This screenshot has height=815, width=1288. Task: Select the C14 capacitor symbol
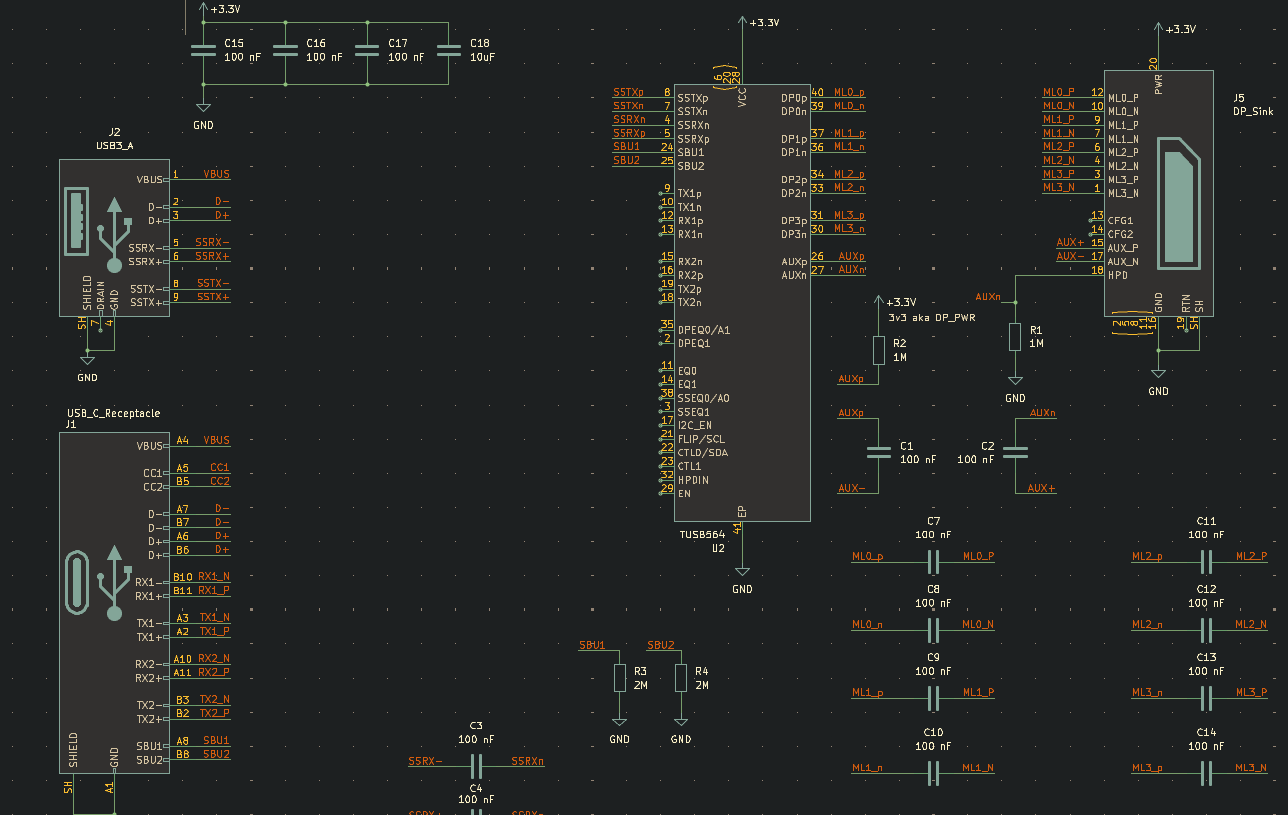(x=1206, y=773)
